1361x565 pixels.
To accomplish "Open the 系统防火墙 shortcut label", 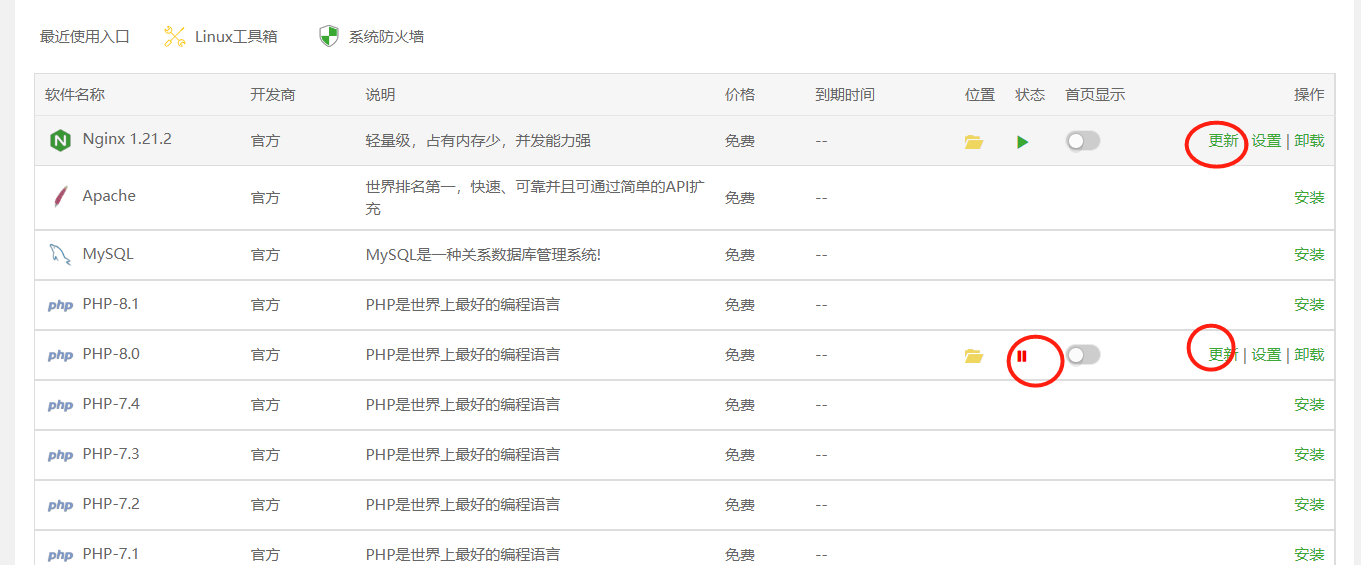I will tap(386, 37).
